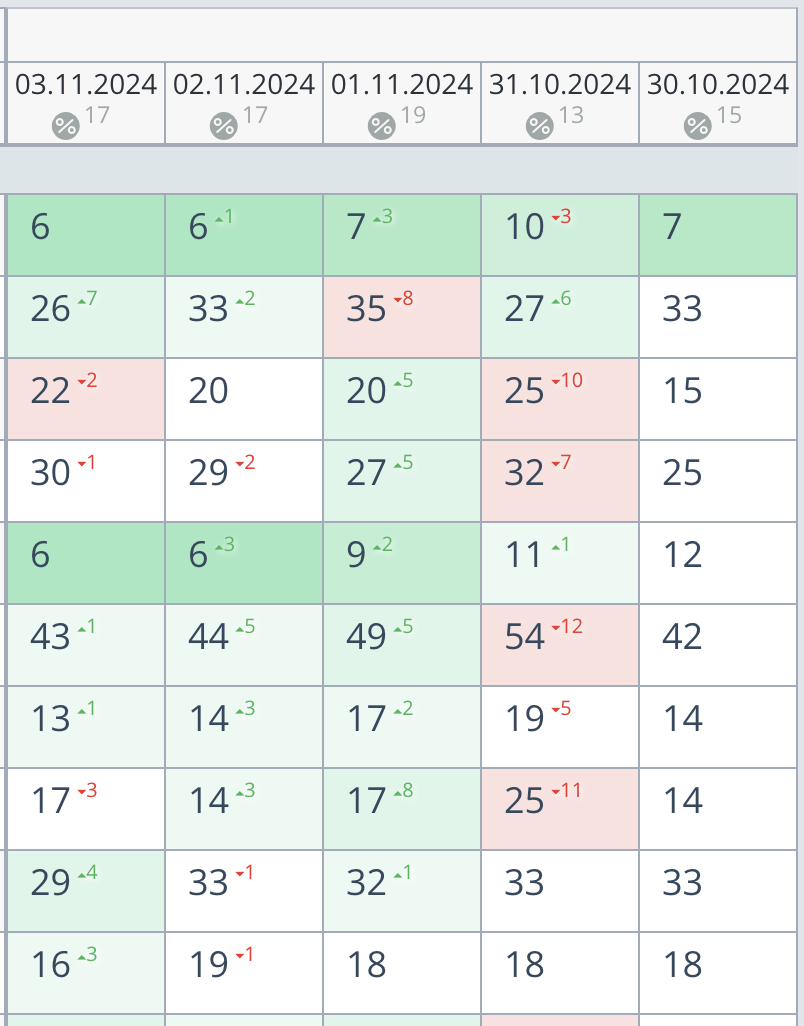Image resolution: width=804 pixels, height=1026 pixels.
Task: Click cell 32 with -7 change
Action: pyautogui.click(x=560, y=482)
